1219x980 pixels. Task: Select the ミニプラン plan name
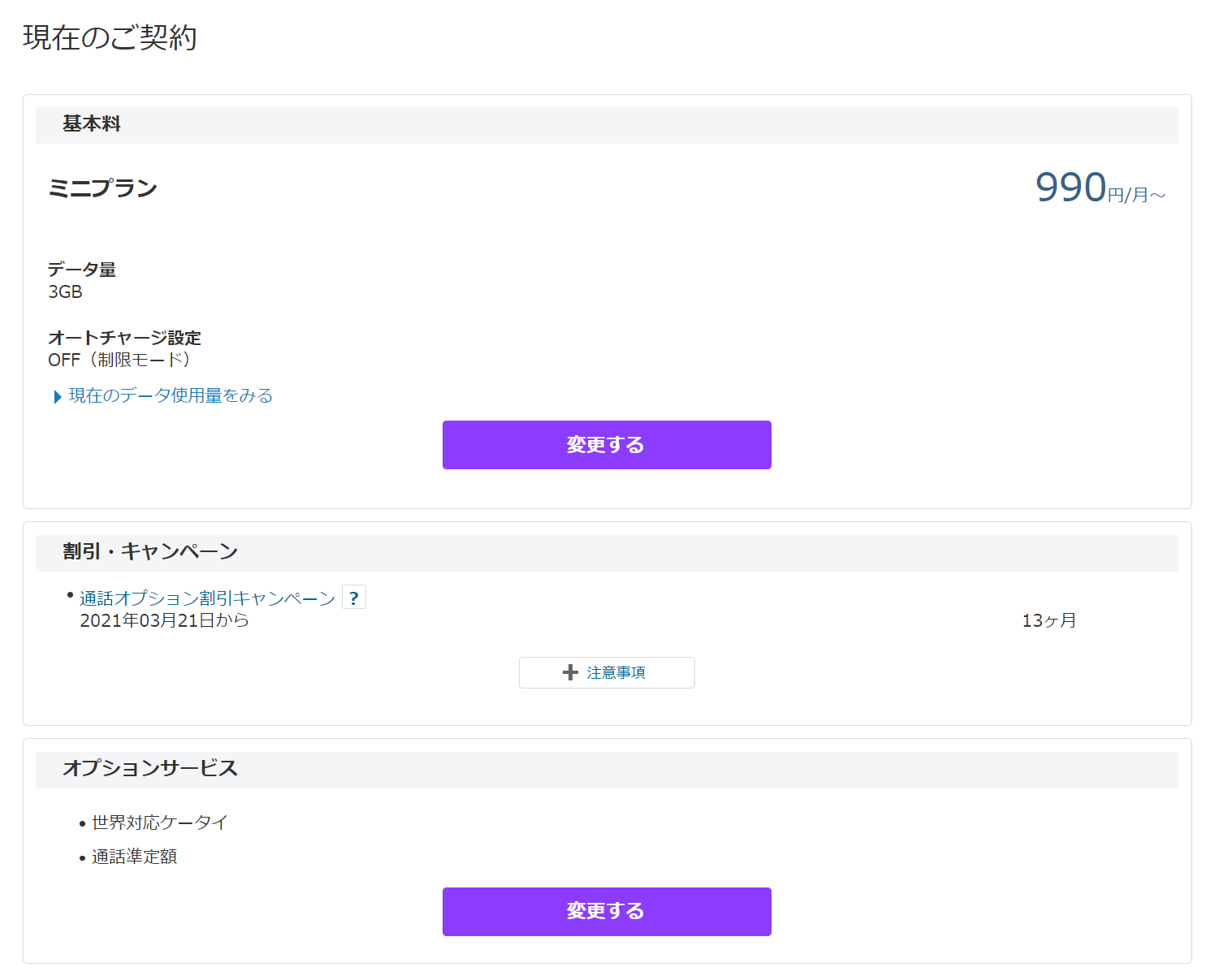point(102,188)
